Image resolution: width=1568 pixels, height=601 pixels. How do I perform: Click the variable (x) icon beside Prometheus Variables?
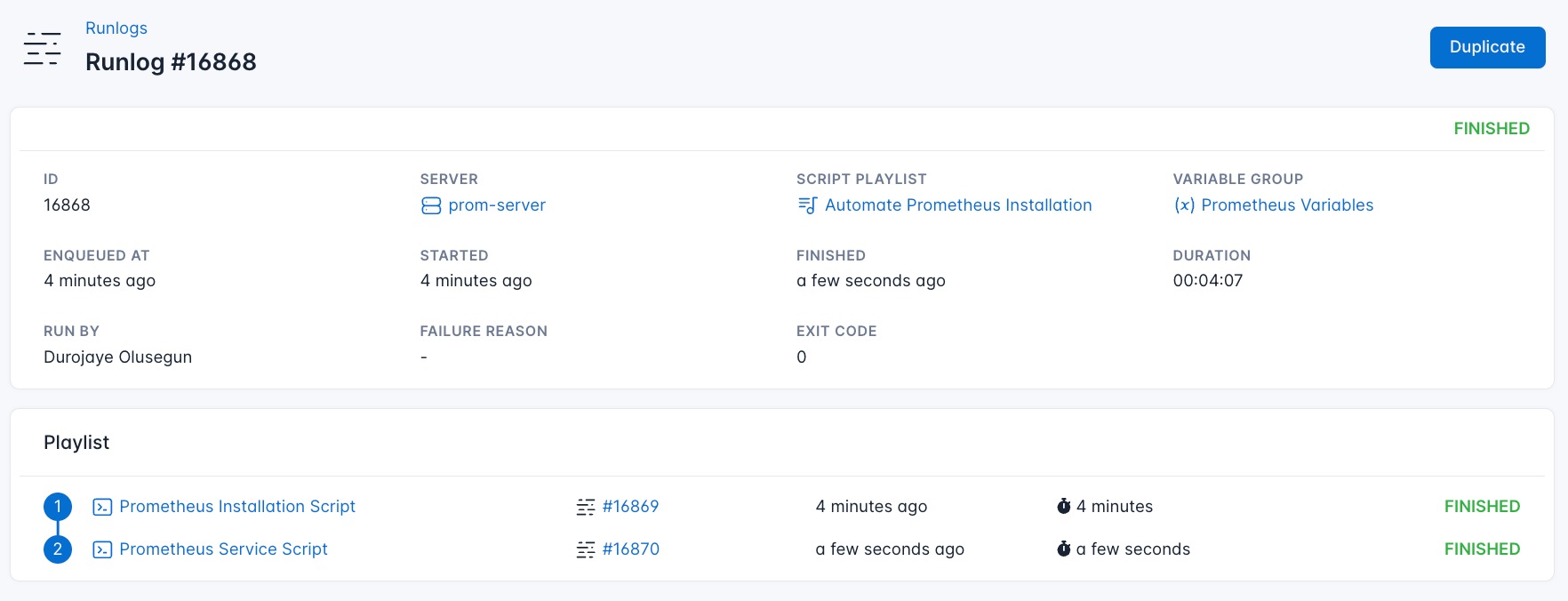(x=1184, y=205)
